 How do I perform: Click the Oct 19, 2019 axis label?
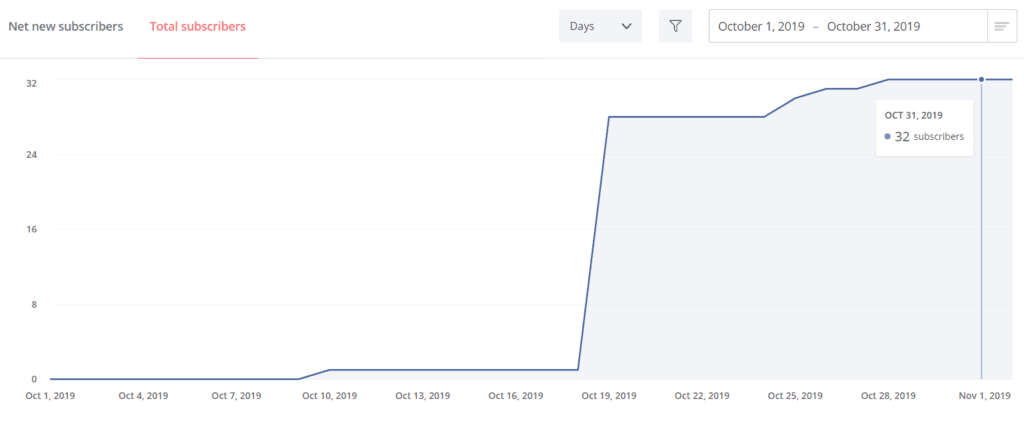tap(609, 396)
